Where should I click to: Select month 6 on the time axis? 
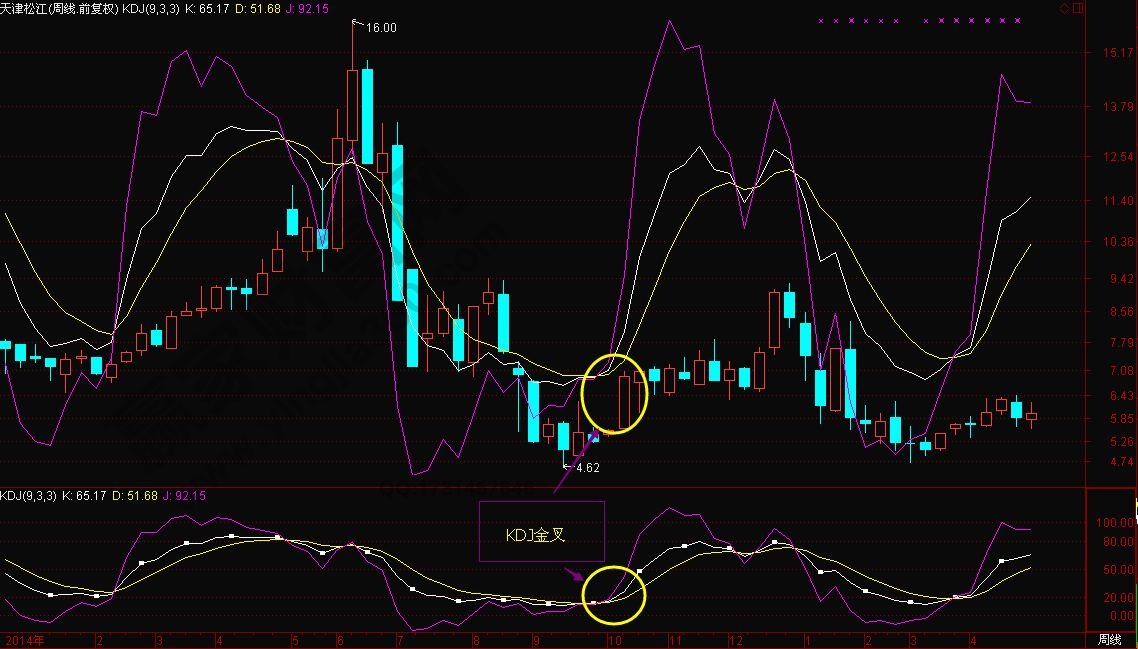coord(340,639)
